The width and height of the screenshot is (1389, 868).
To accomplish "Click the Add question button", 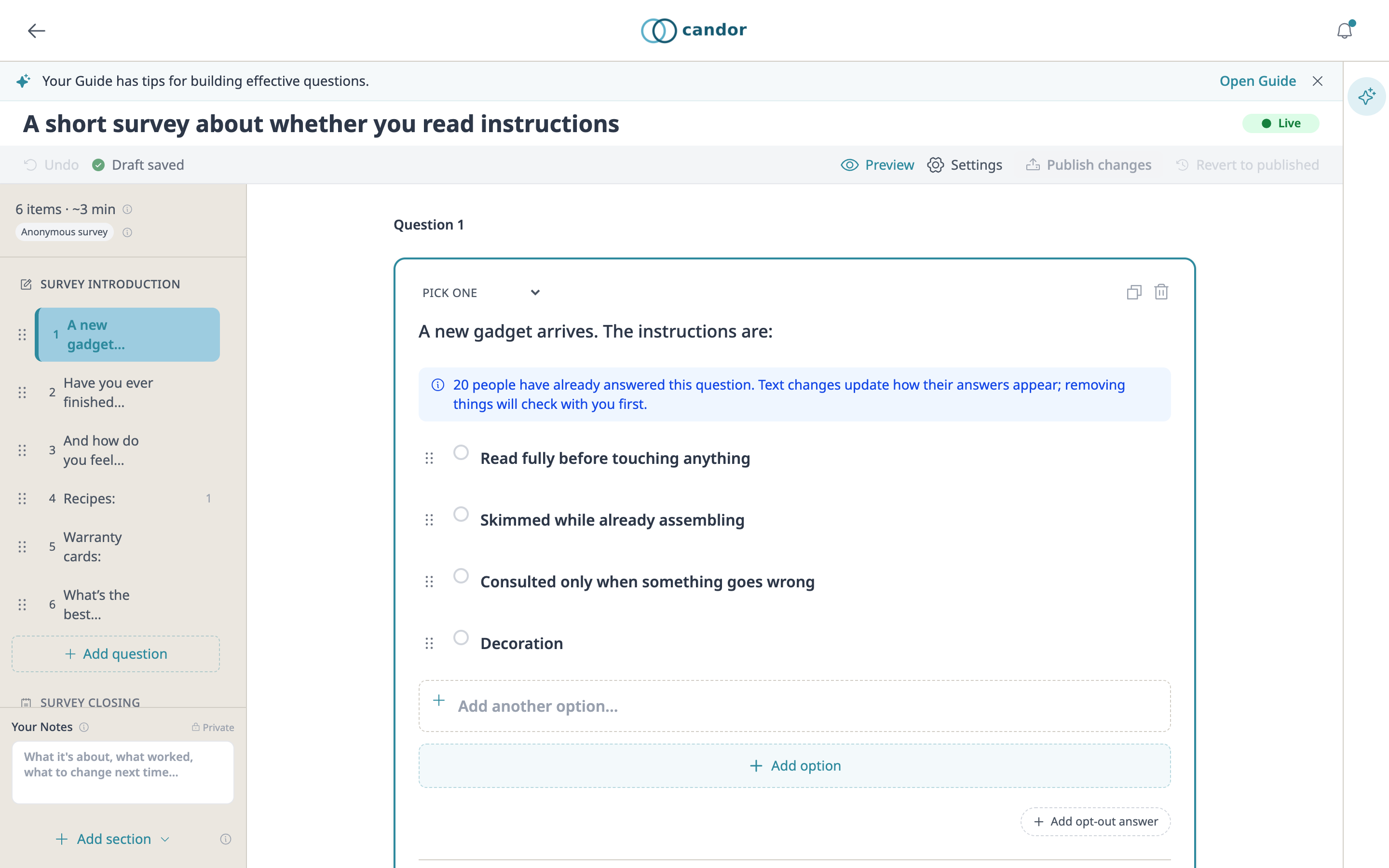I will point(116,654).
